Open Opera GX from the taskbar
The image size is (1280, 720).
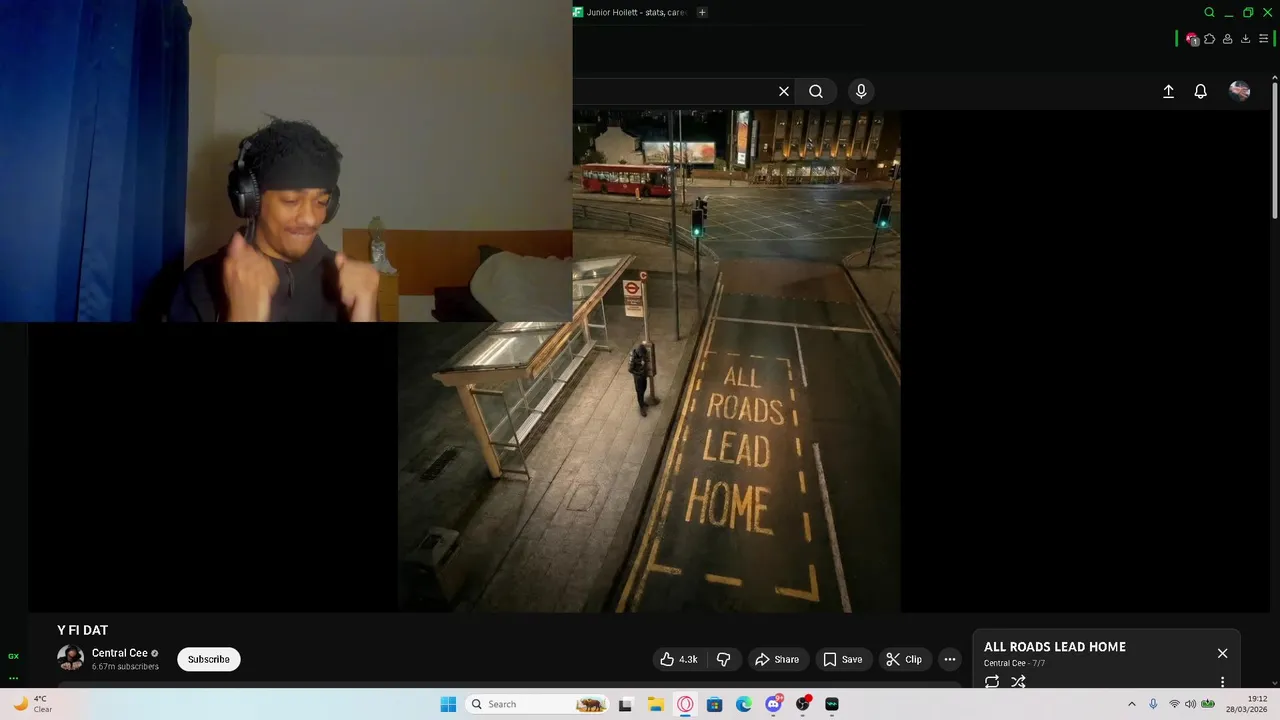pyautogui.click(x=685, y=704)
